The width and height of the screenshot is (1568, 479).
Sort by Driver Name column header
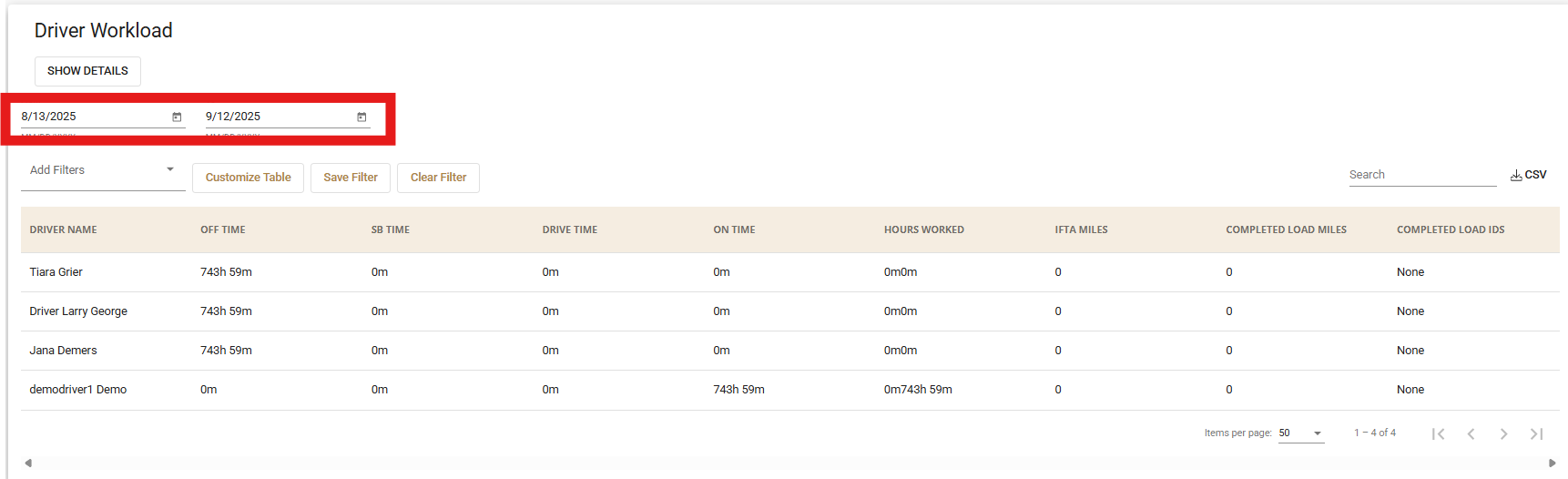click(x=63, y=229)
